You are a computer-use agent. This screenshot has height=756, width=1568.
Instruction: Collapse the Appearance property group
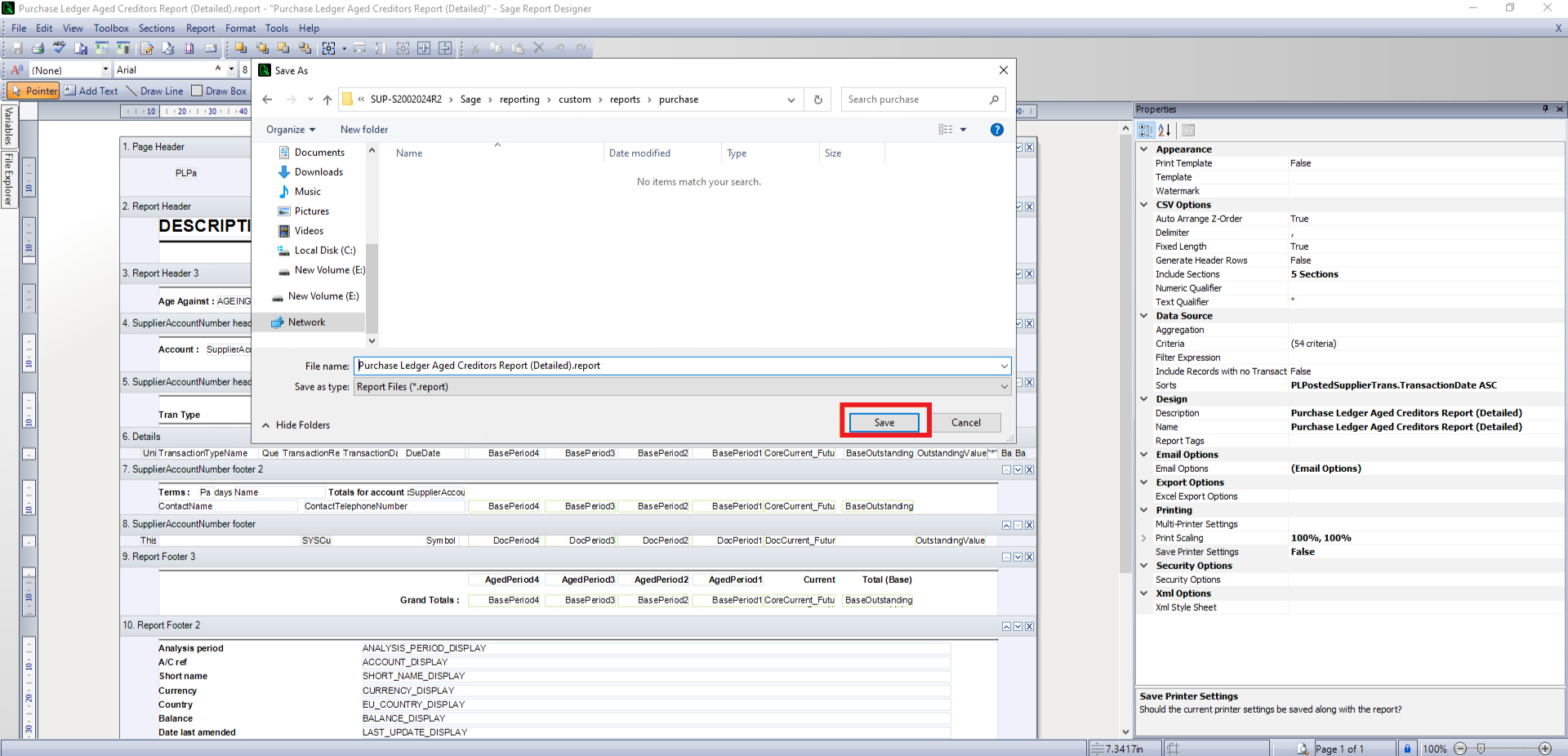1143,149
